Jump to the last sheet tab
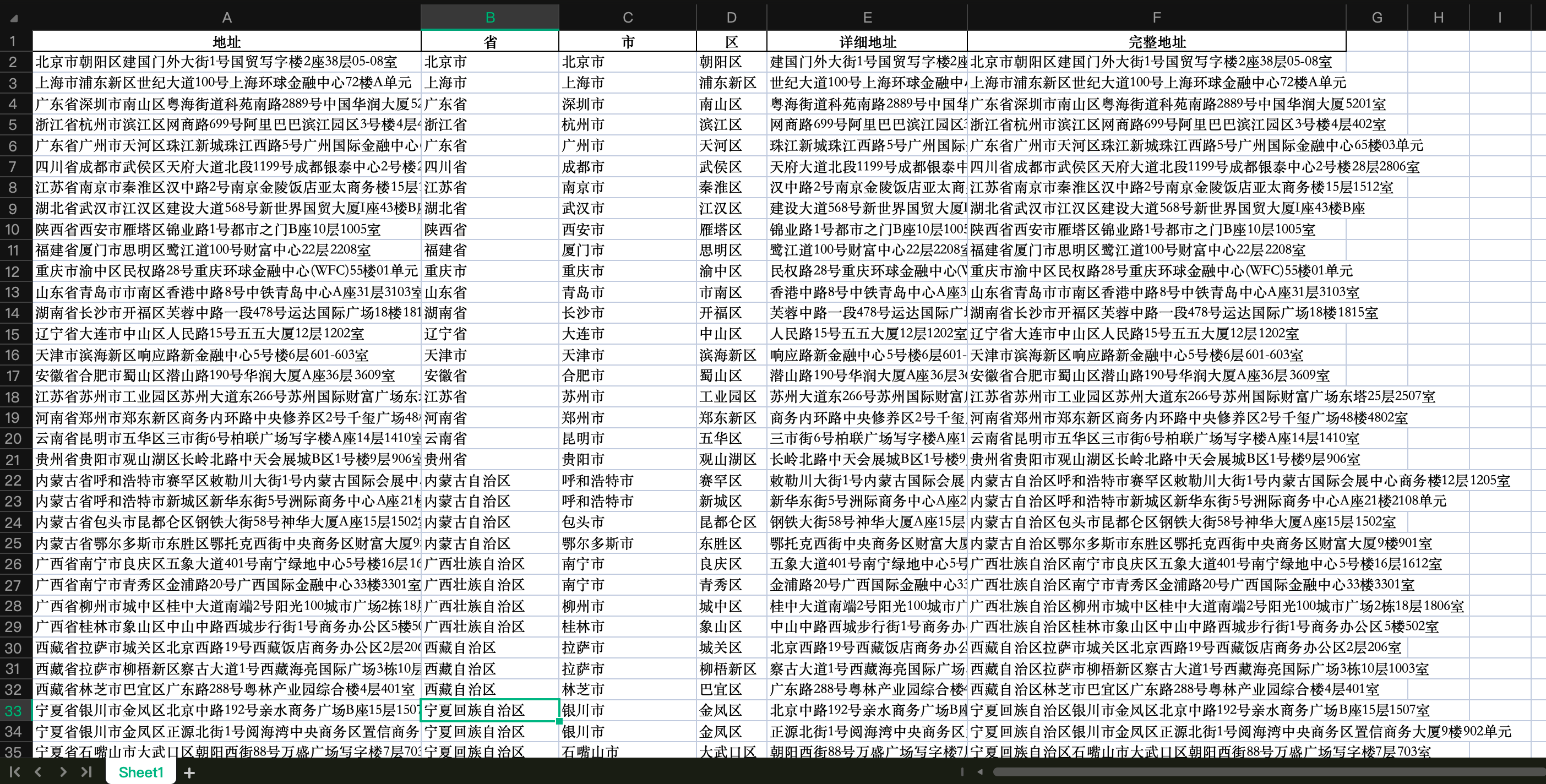This screenshot has width=1546, height=784. 86,772
